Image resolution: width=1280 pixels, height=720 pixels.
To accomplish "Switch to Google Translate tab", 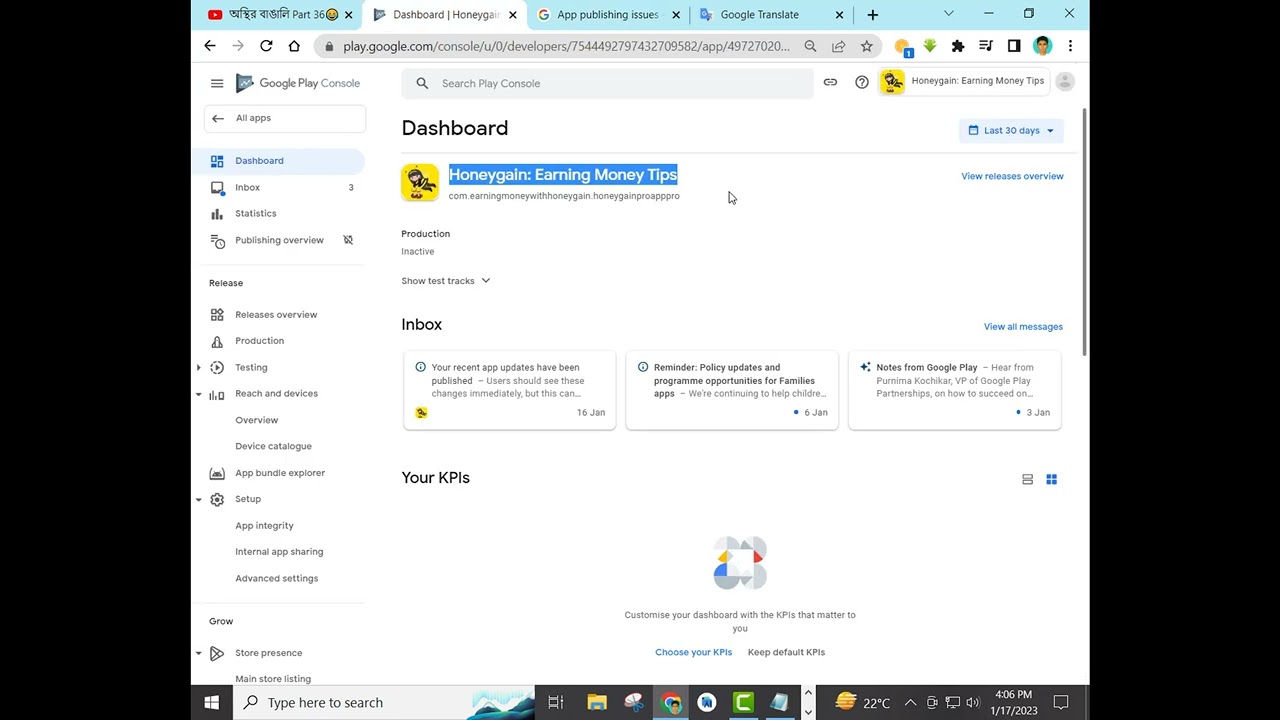I will click(x=770, y=15).
